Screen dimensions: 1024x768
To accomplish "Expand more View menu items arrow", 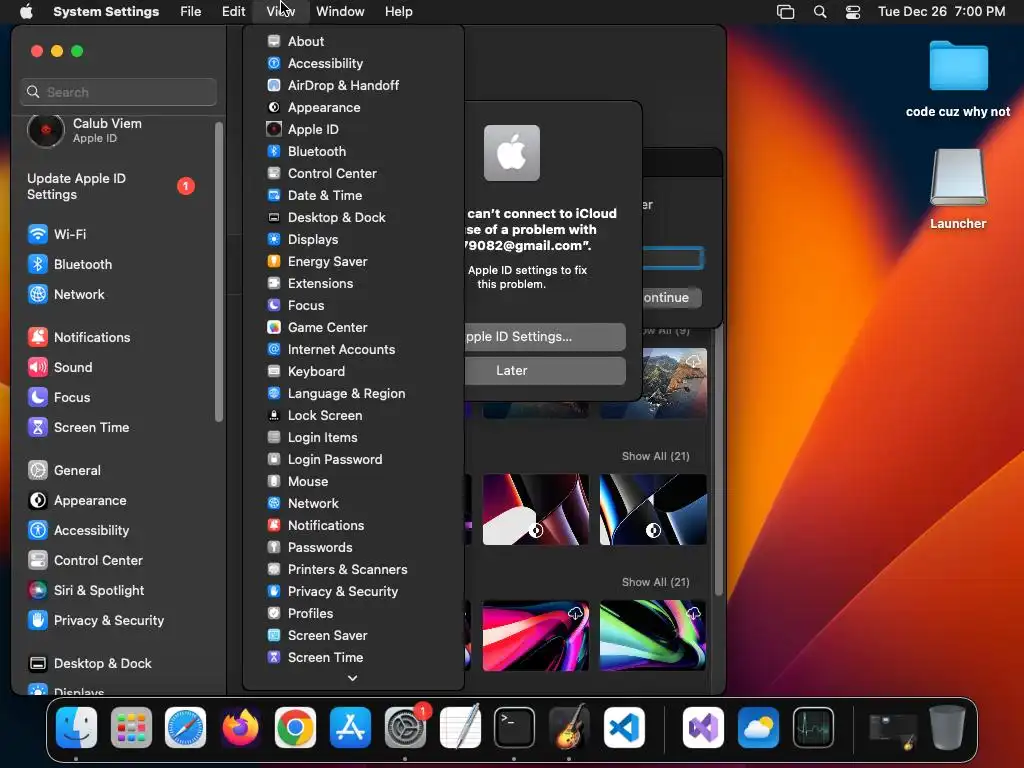I will [x=353, y=678].
